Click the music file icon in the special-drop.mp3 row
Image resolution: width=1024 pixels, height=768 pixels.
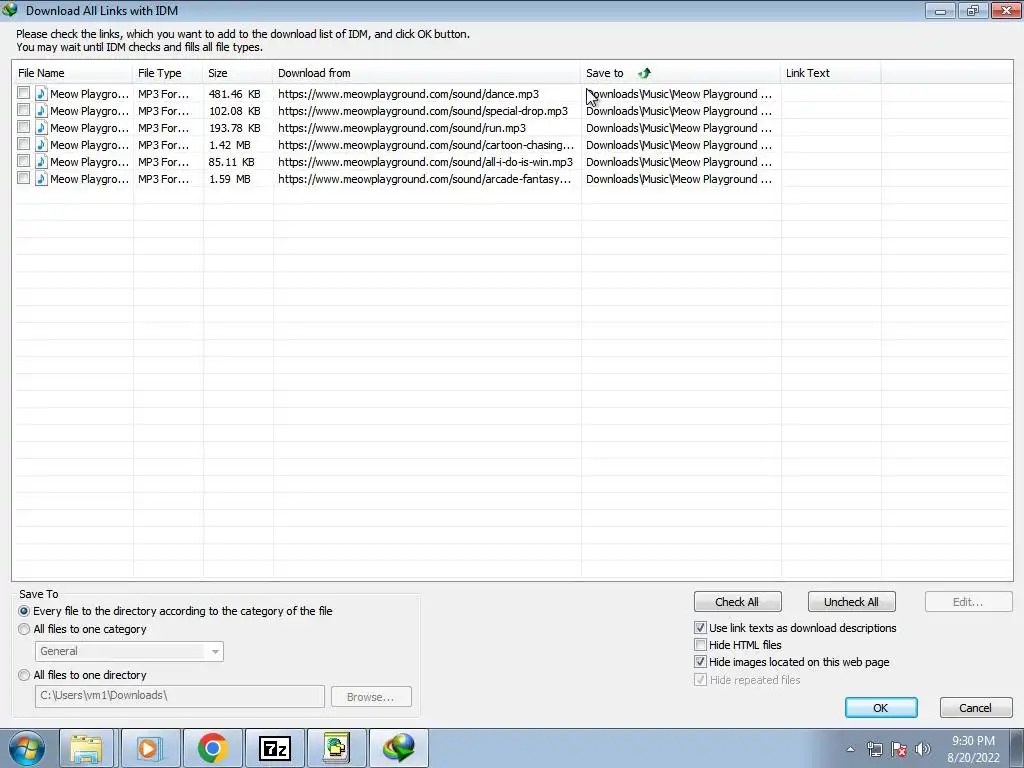click(x=41, y=110)
